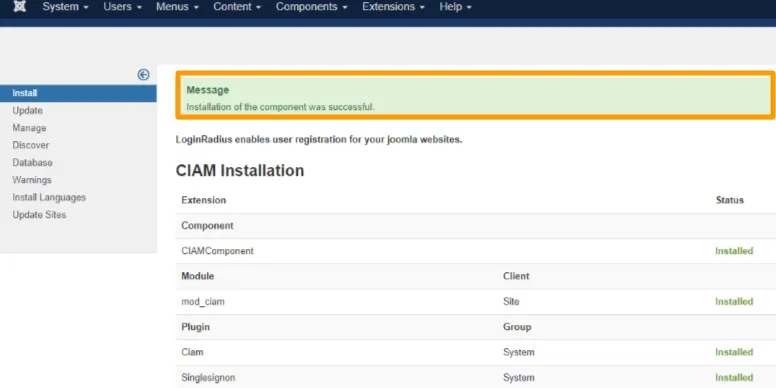Click the Site client cell
776x388 pixels.
pyautogui.click(x=511, y=301)
